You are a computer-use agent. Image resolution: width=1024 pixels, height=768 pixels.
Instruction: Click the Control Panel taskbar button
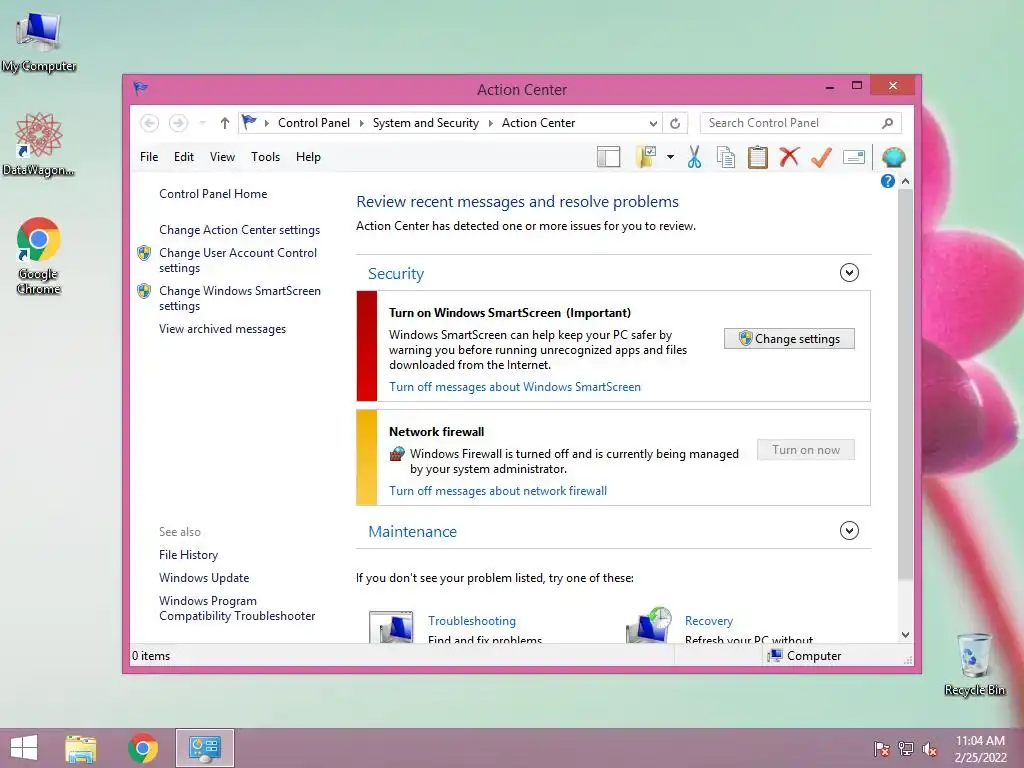point(204,748)
